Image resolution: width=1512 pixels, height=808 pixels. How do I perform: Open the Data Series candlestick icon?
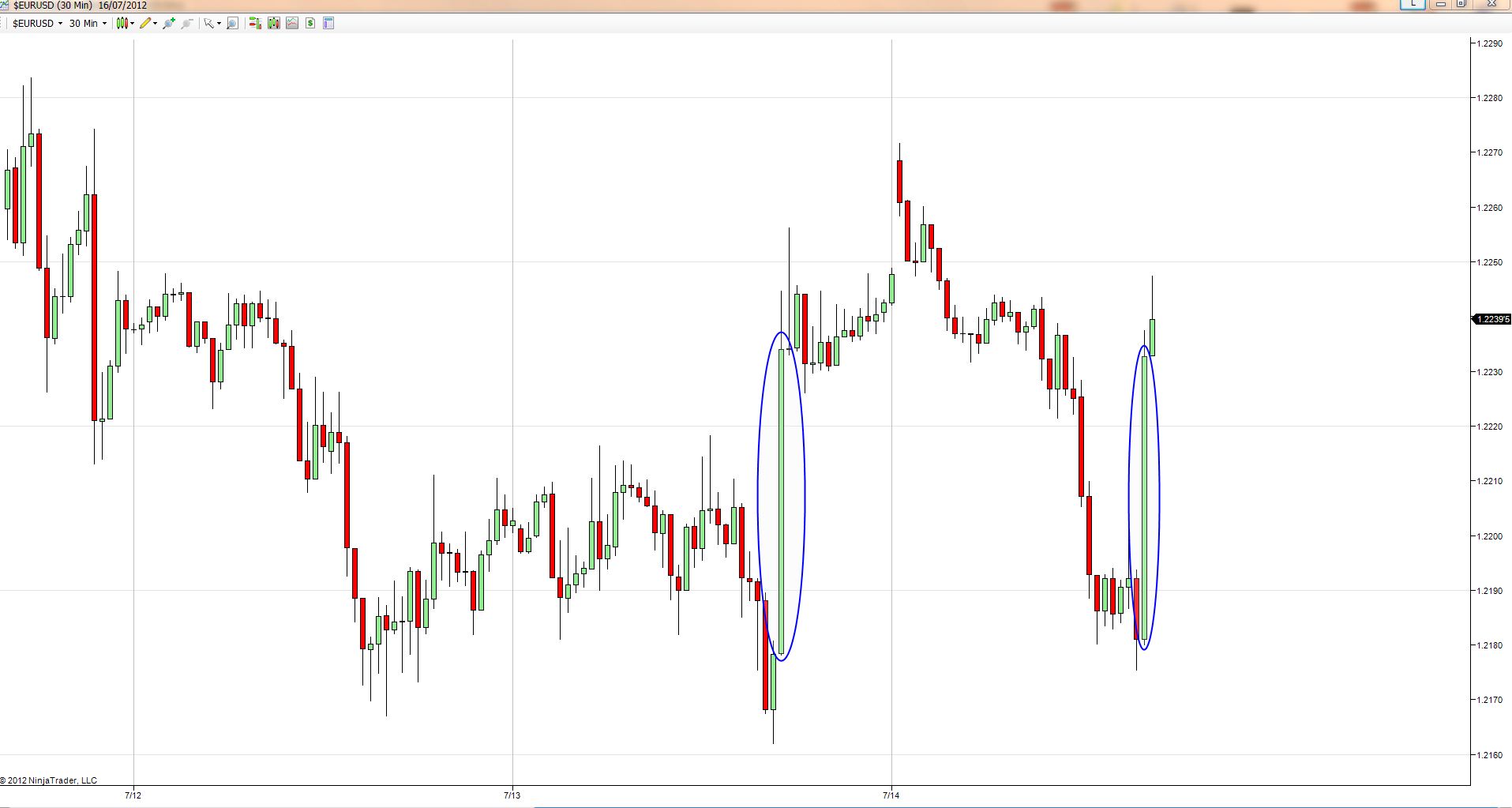pyautogui.click(x=274, y=24)
